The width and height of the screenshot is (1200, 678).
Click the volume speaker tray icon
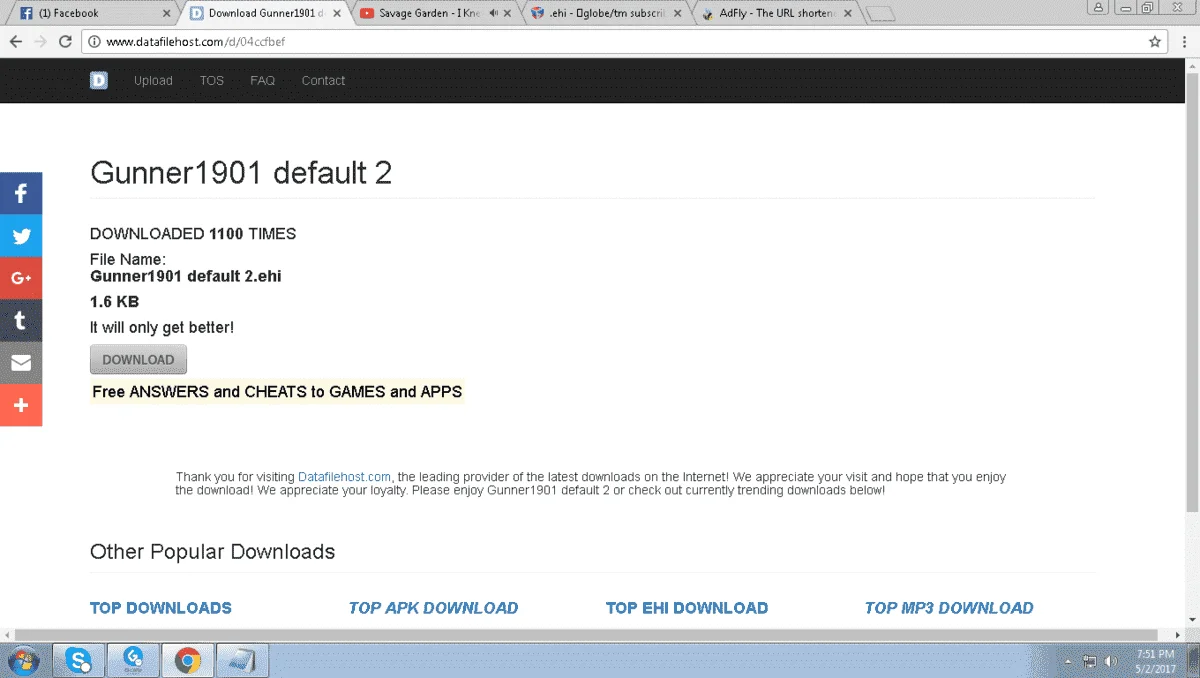[1111, 661]
